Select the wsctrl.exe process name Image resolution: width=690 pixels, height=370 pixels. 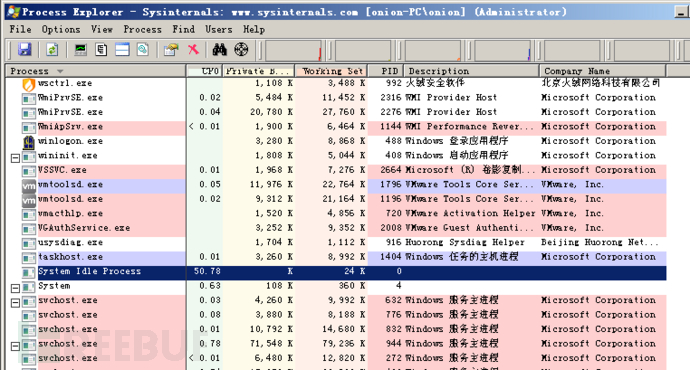click(x=65, y=83)
